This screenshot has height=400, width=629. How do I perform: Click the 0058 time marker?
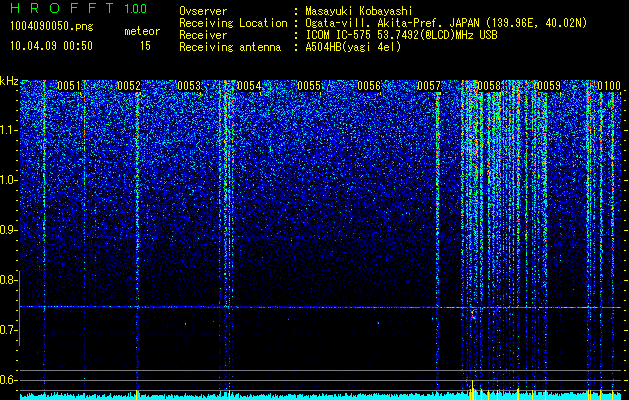tap(489, 86)
